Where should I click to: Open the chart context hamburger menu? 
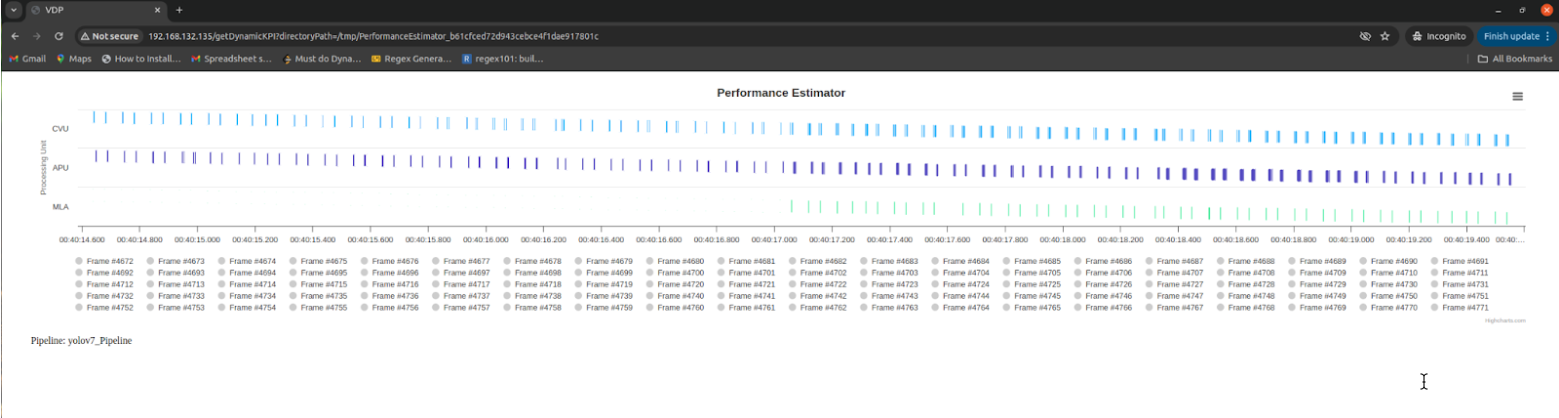[1517, 96]
